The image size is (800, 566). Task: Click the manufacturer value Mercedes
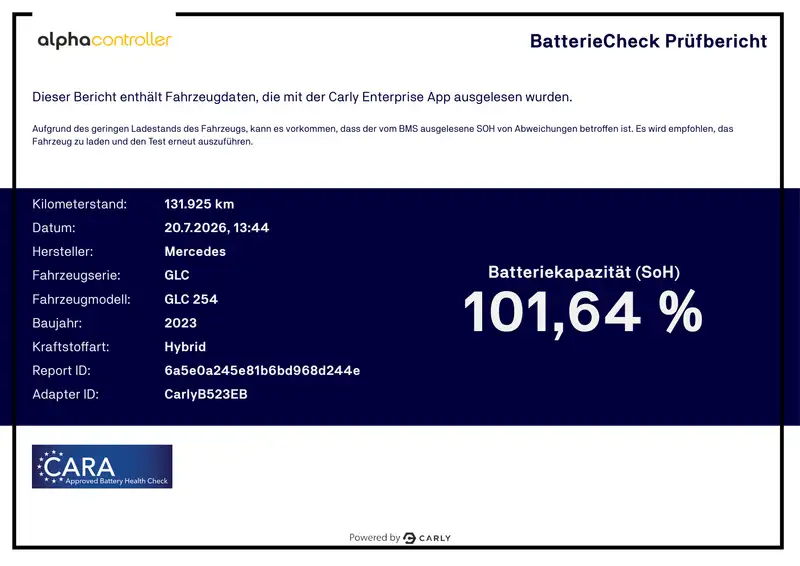pyautogui.click(x=195, y=252)
